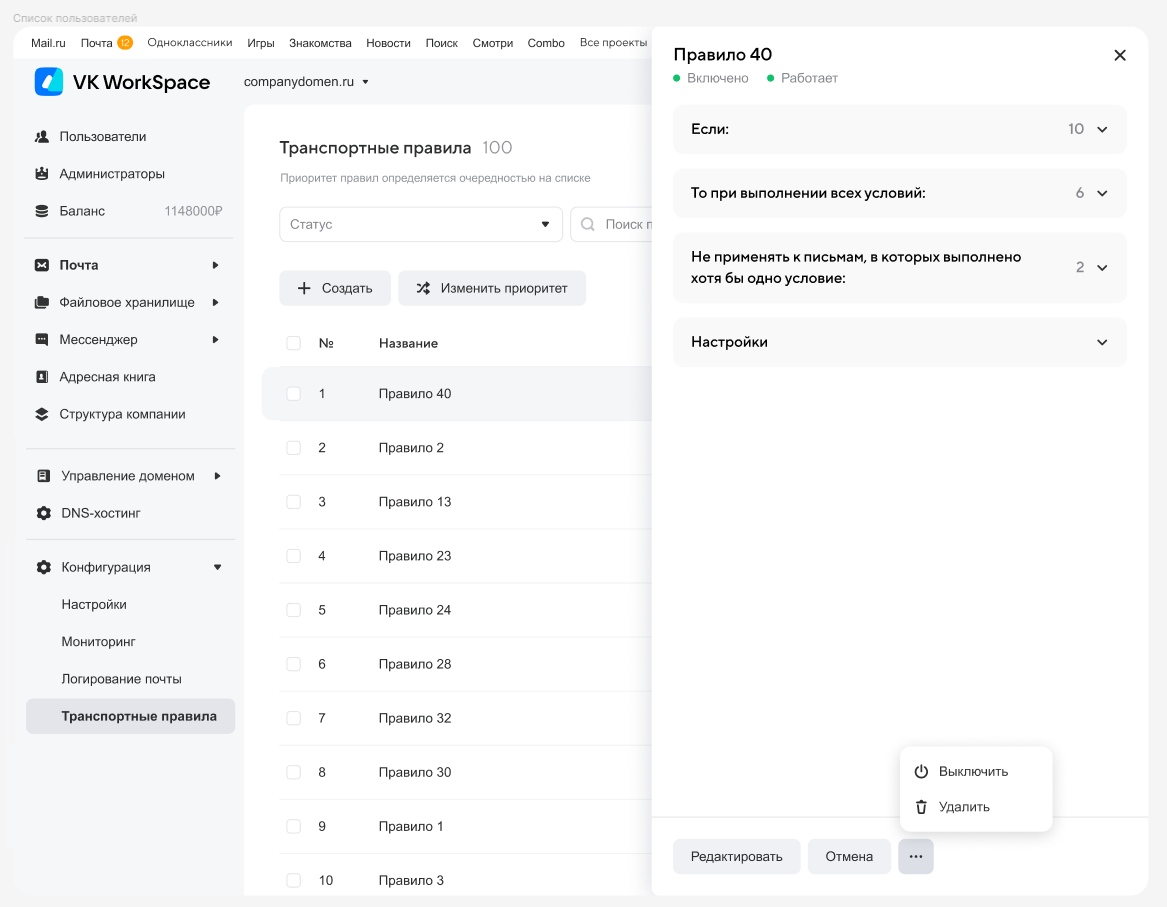
Task: Expand the Если conditions section
Action: coord(899,129)
